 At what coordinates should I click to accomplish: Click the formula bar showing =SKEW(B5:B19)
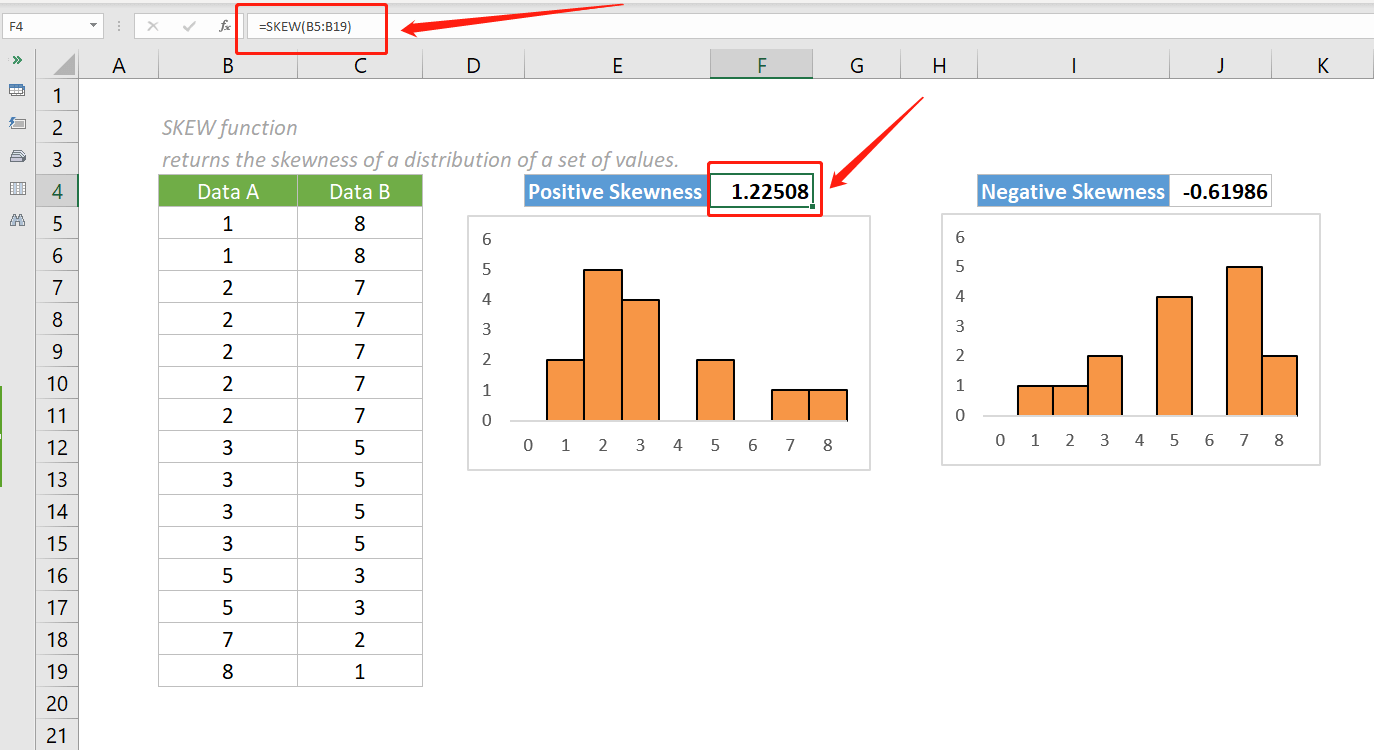[310, 27]
